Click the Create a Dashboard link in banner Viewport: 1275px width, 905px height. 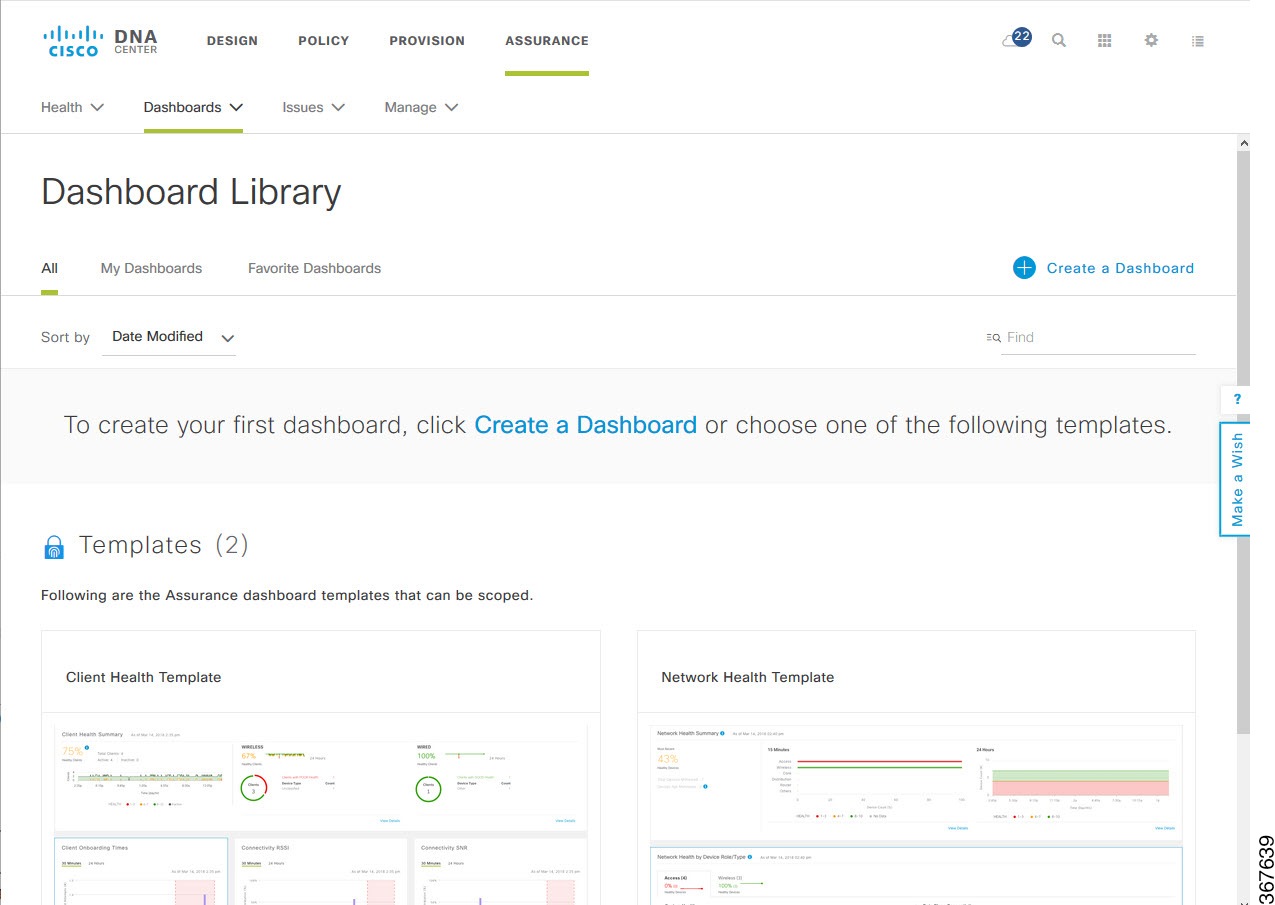585,425
